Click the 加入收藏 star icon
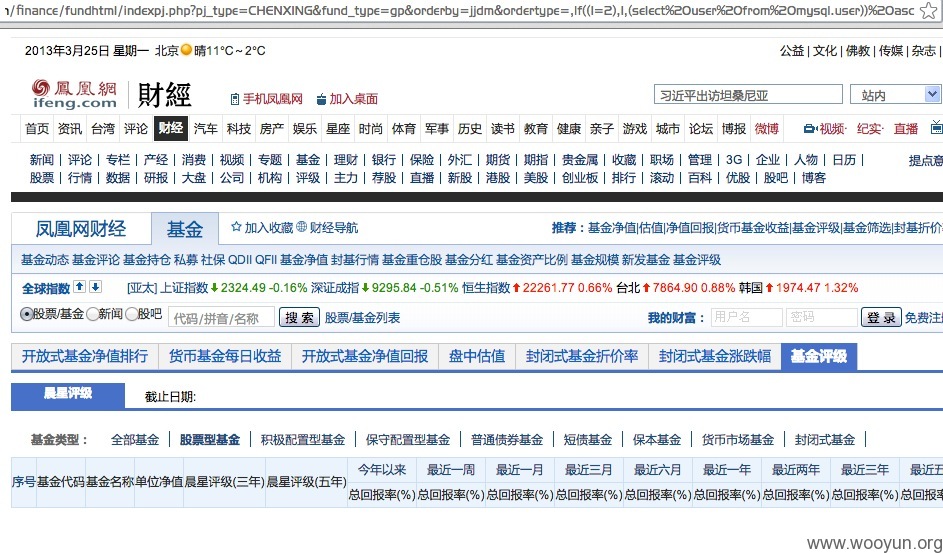Screen dimensions: 943x553 click(x=236, y=227)
